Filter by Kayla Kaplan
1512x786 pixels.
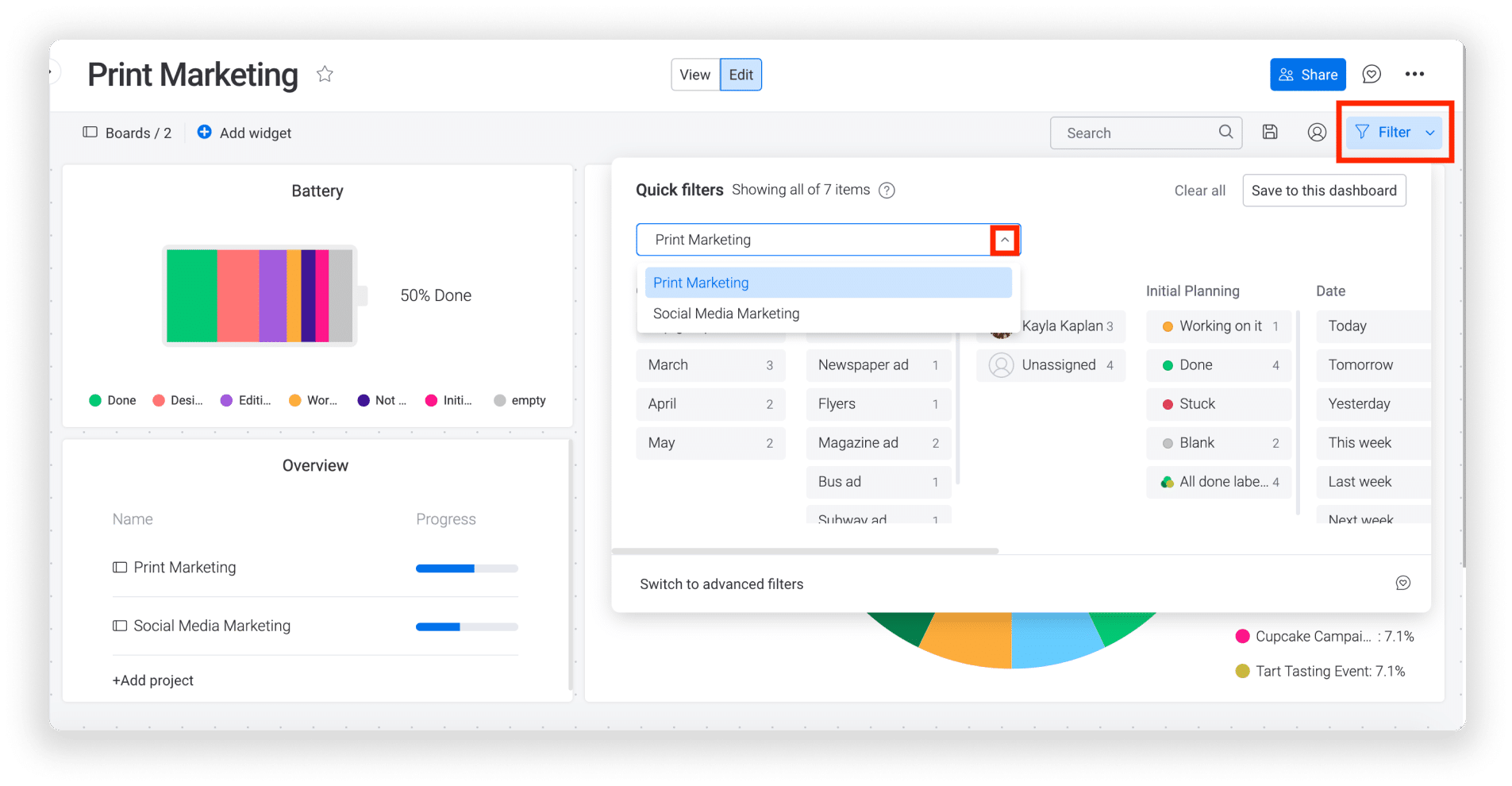click(x=1051, y=326)
